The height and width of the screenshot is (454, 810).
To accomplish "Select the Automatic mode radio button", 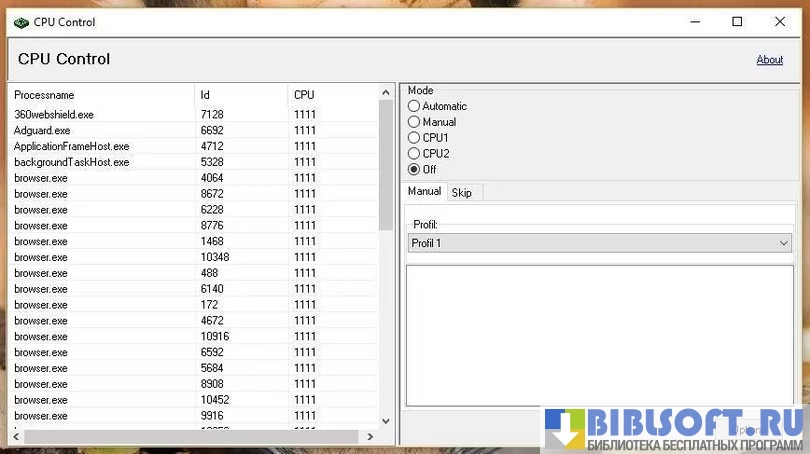I will tap(414, 106).
